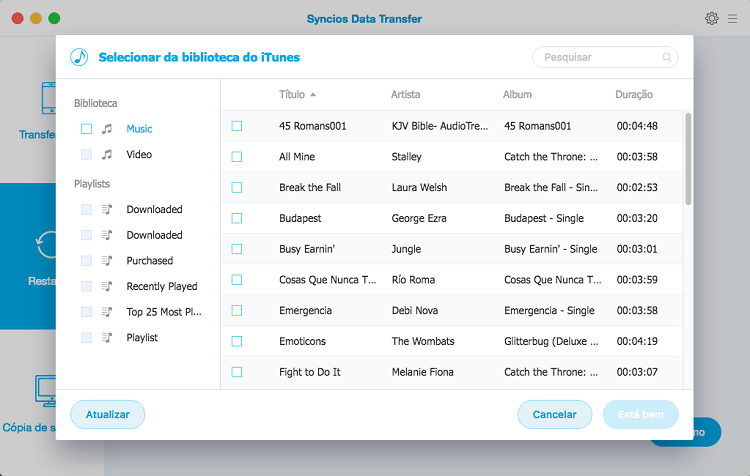The width and height of the screenshot is (750, 476).
Task: Click the playlist icon beside Playlist
Action: click(107, 337)
